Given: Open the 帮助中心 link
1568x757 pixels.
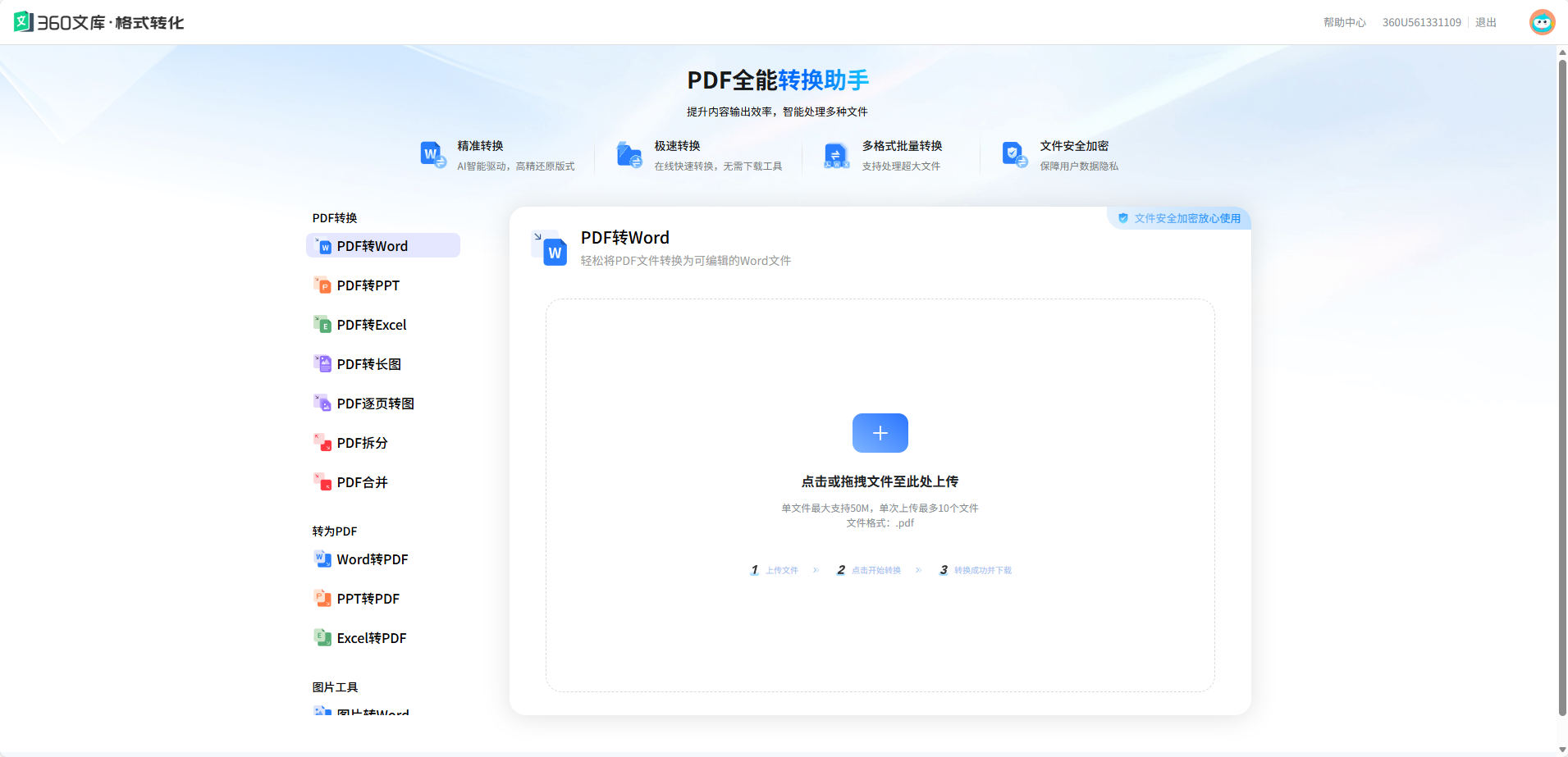Looking at the screenshot, I should pos(1345,23).
